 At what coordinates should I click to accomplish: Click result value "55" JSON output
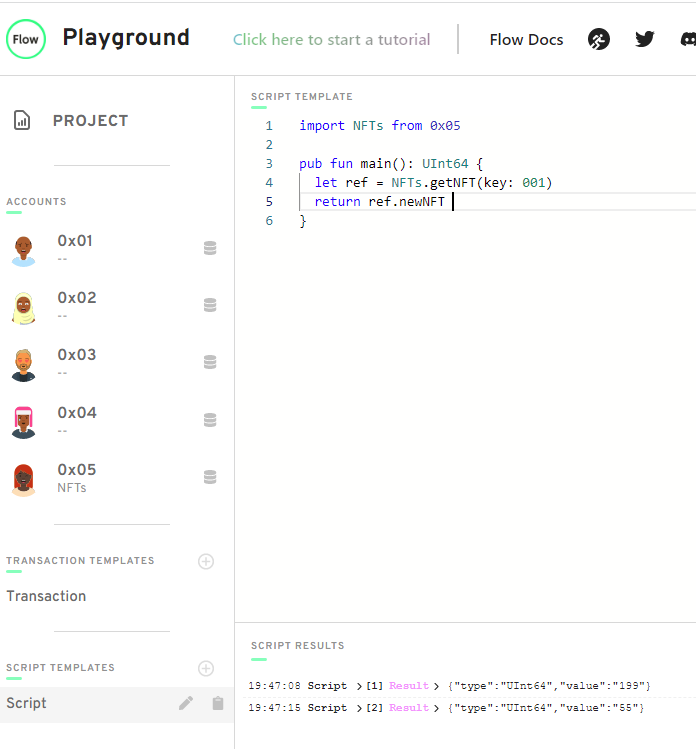[x=546, y=708]
